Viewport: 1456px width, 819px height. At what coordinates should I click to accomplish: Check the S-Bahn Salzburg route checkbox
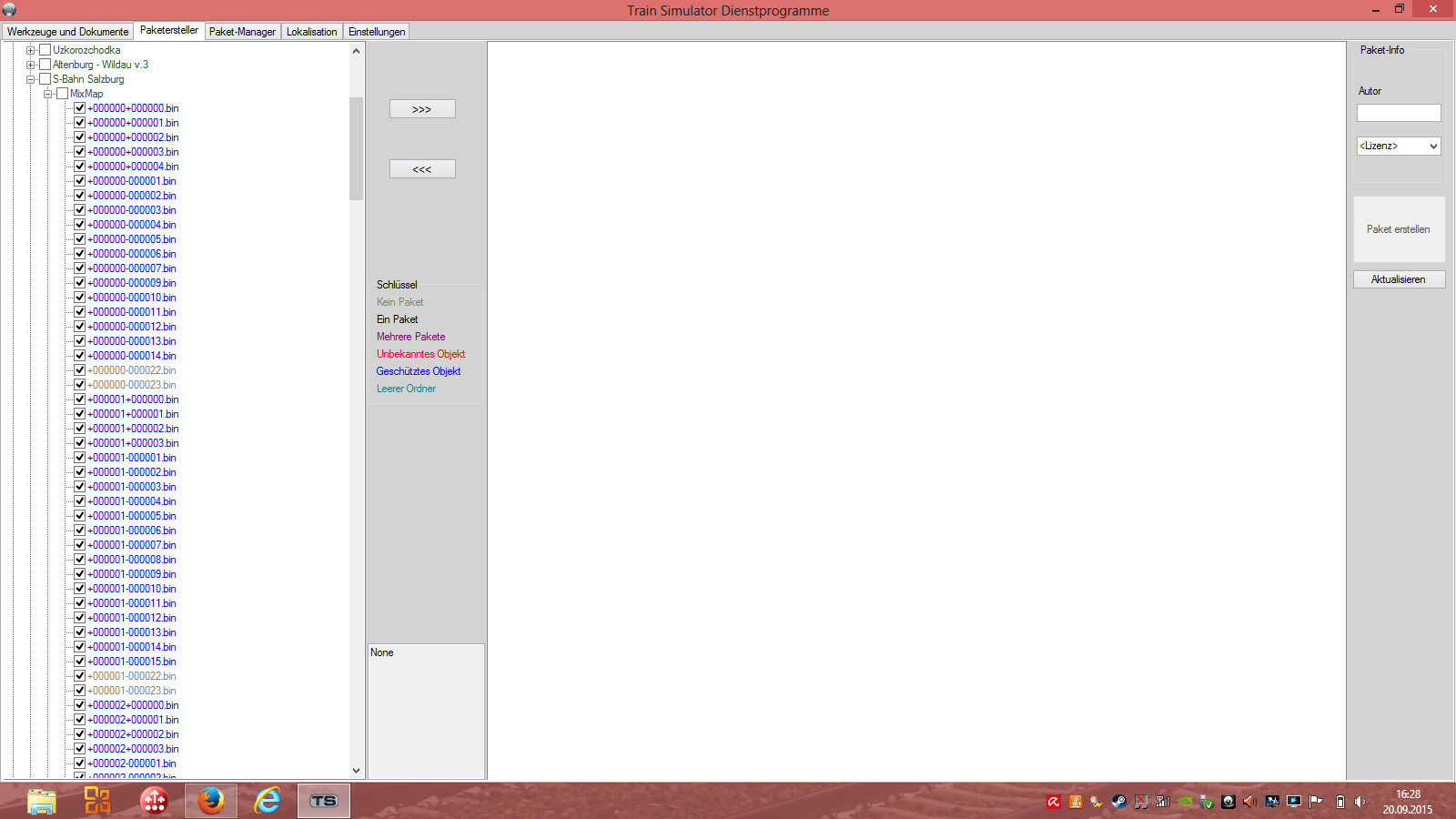45,79
